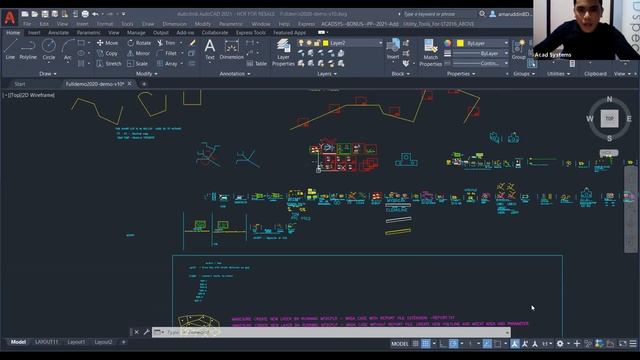Viewport: 640px width, 360px height.
Task: Select the Dimension tool
Action: (x=231, y=49)
